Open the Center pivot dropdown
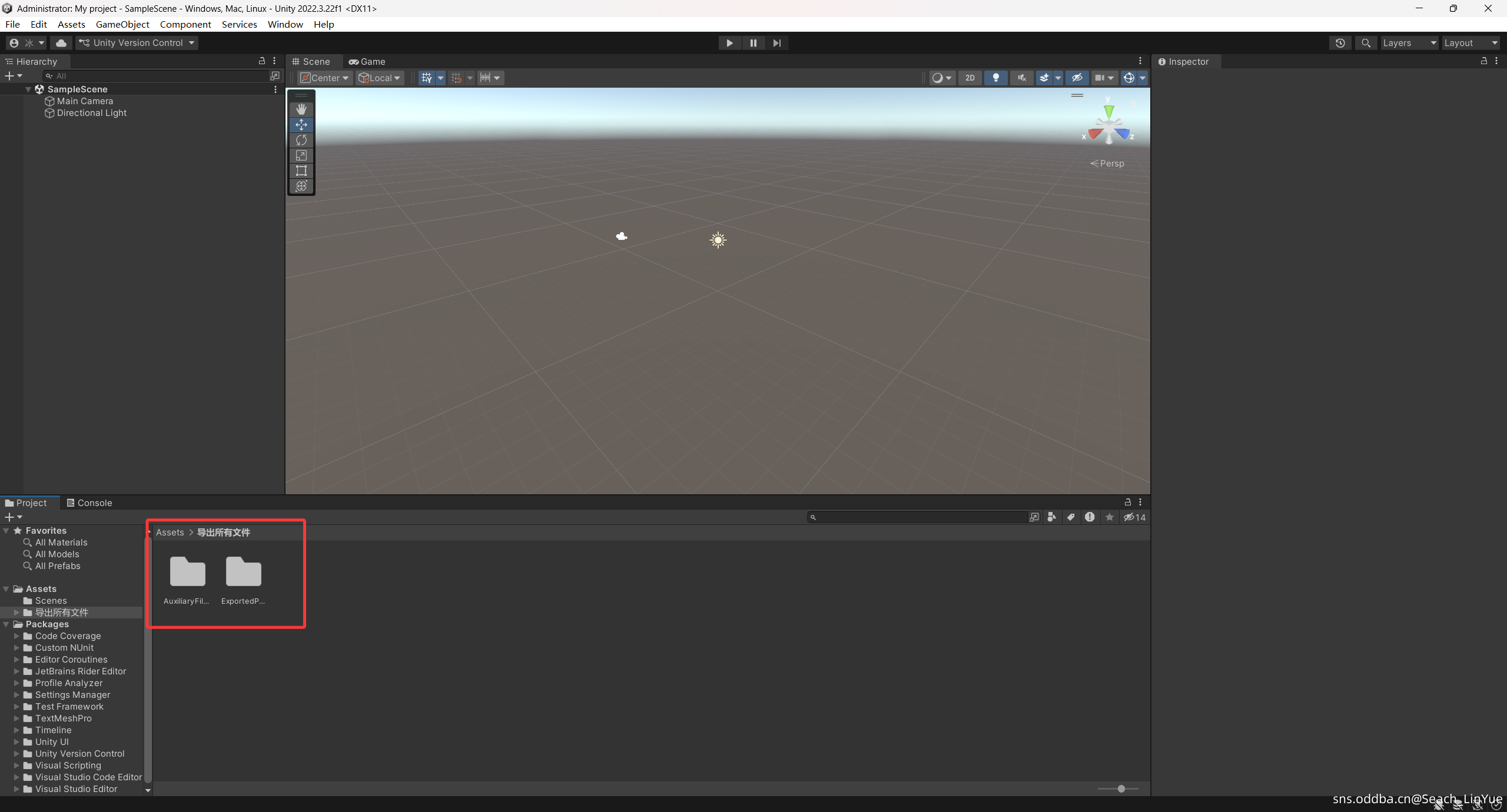This screenshot has height=812, width=1507. click(324, 78)
